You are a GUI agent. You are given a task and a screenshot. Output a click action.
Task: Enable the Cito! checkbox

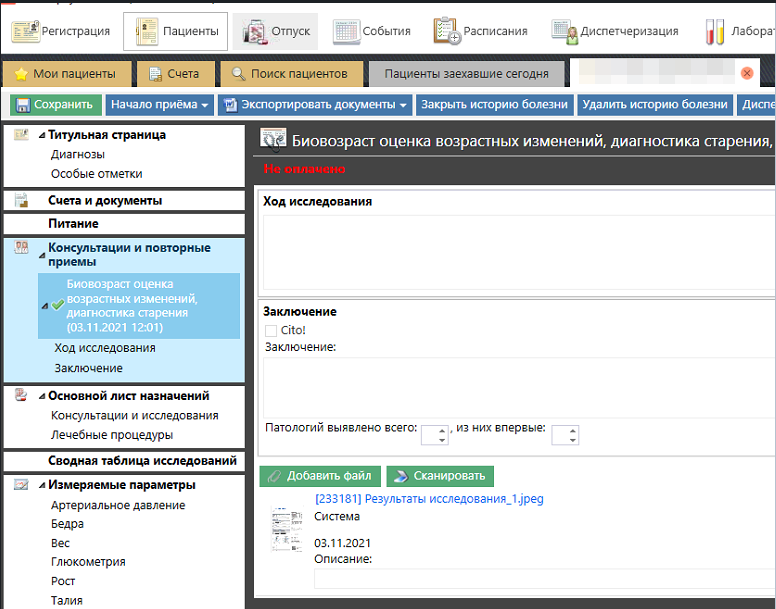tap(271, 330)
